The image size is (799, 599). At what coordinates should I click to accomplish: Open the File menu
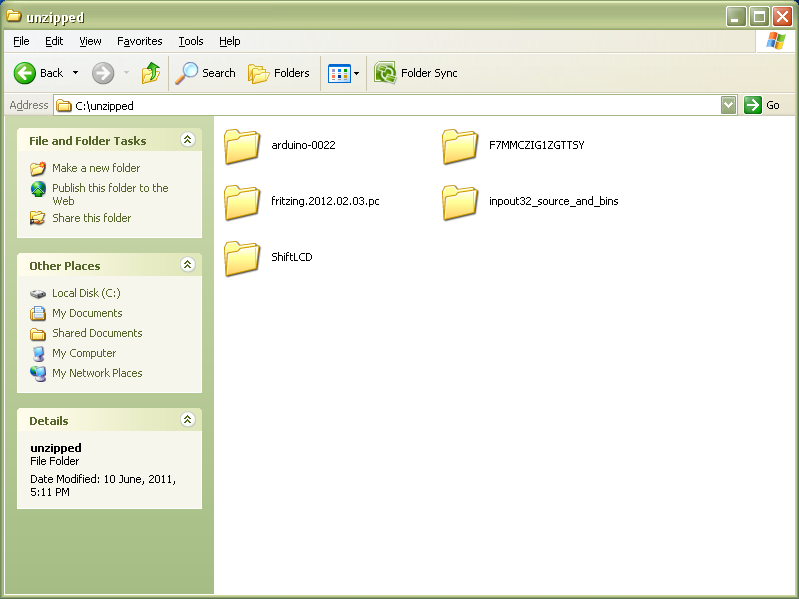click(21, 41)
